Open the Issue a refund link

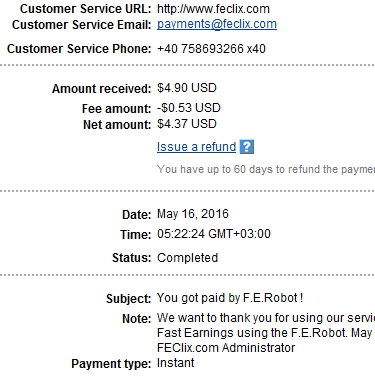coord(196,147)
